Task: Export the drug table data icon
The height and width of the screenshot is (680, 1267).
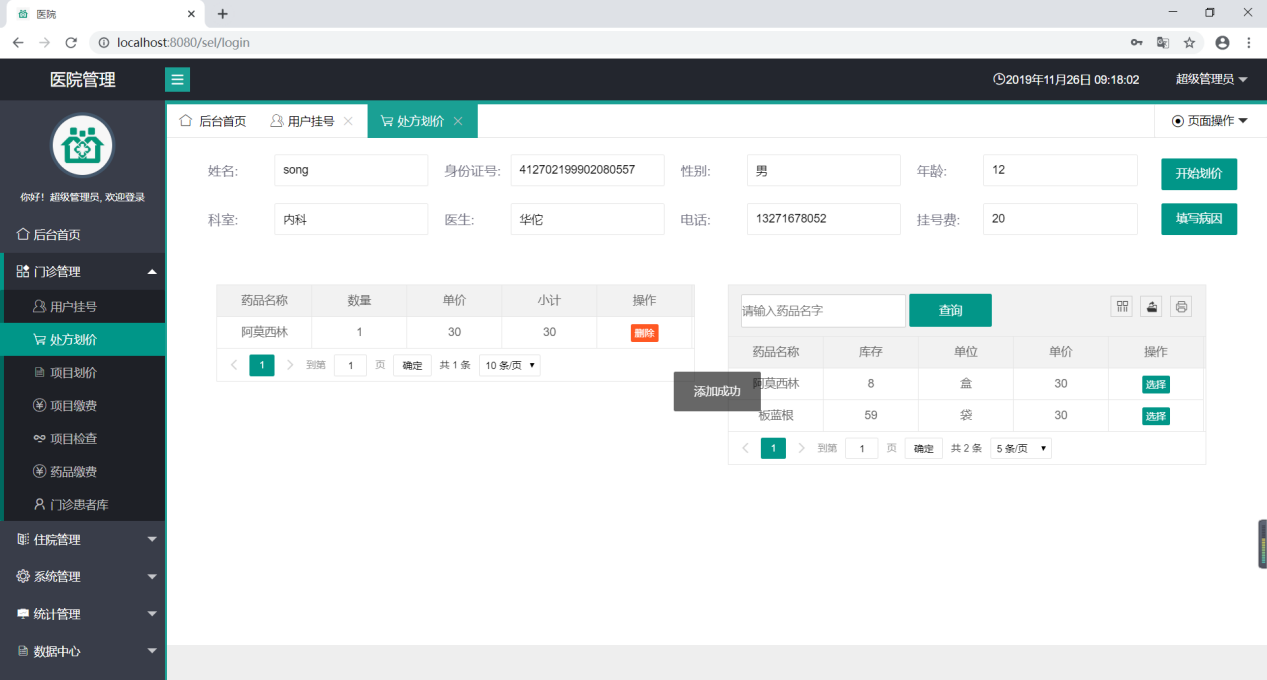Action: pyautogui.click(x=1151, y=307)
